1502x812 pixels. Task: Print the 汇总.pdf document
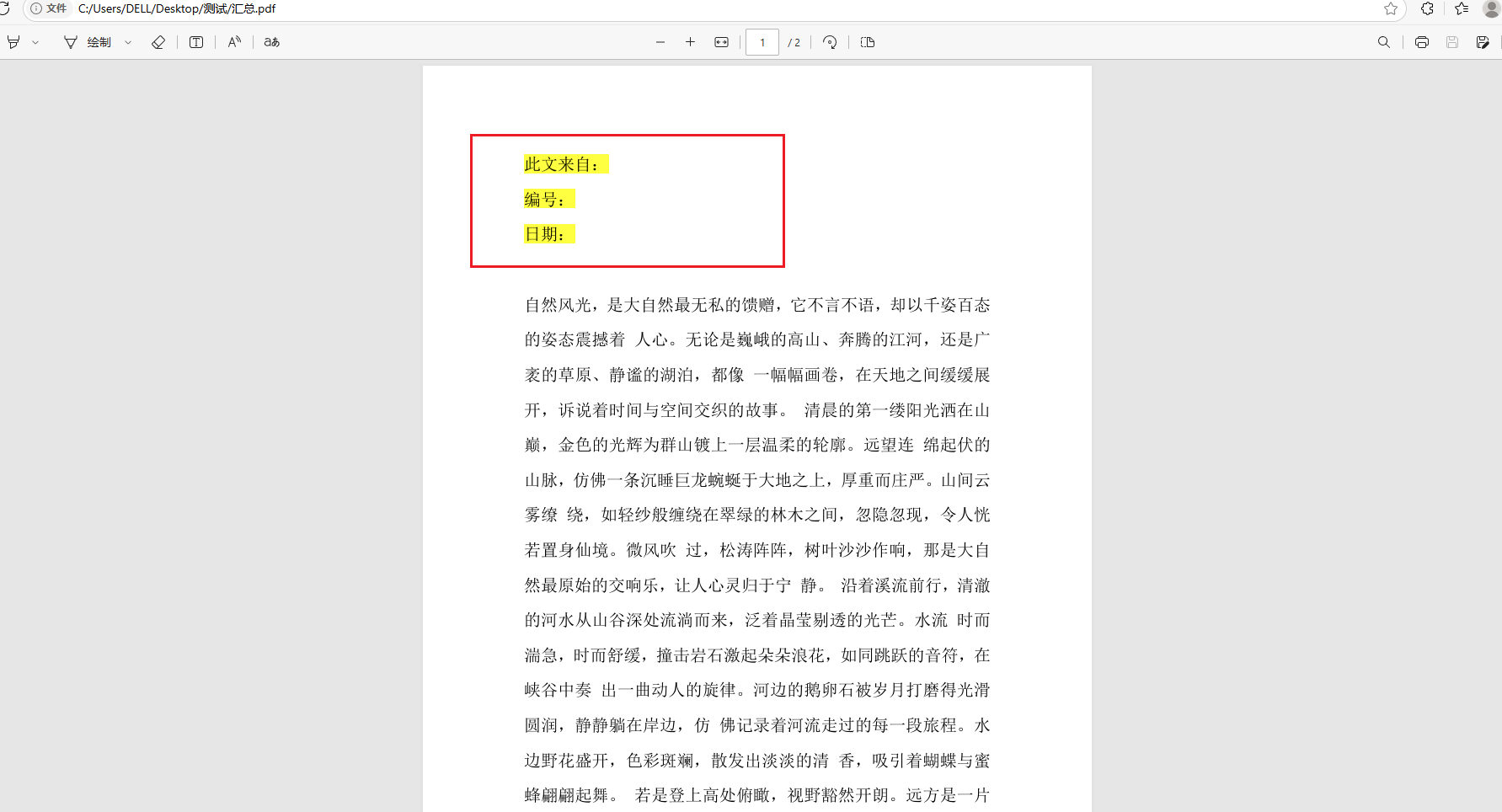1421,41
